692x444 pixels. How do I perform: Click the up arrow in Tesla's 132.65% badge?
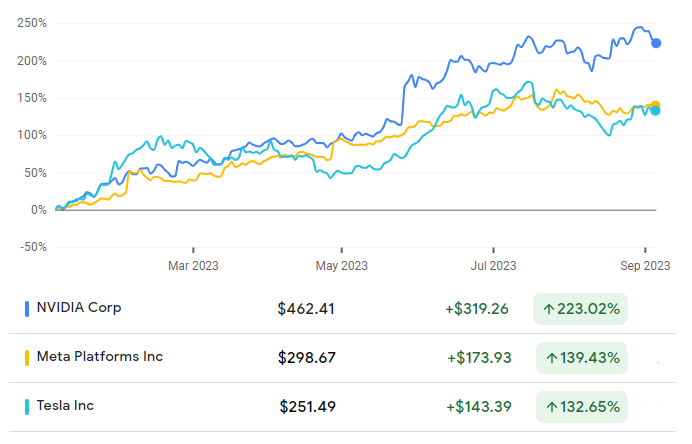pyautogui.click(x=550, y=407)
